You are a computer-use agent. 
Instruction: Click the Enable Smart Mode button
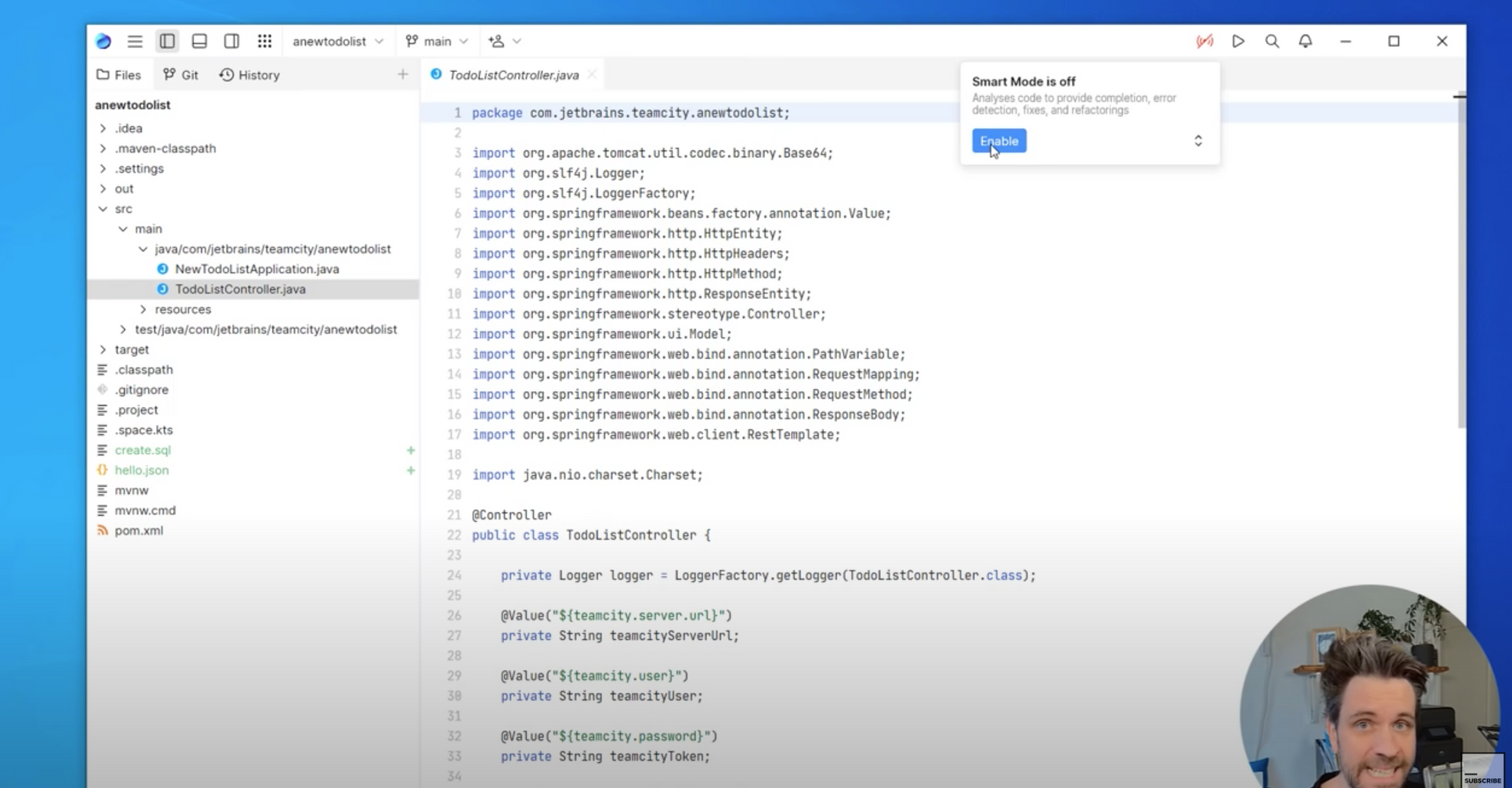[x=999, y=141]
